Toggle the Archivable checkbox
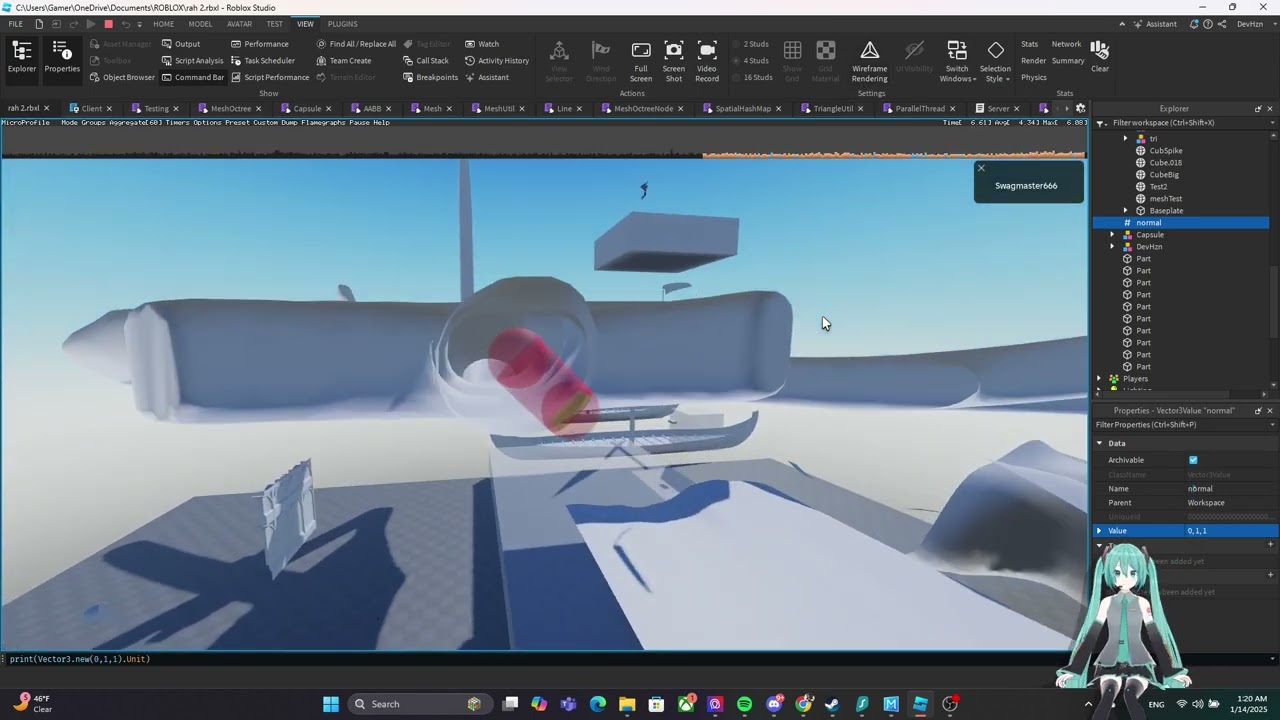The image size is (1280, 720). pos(1193,460)
